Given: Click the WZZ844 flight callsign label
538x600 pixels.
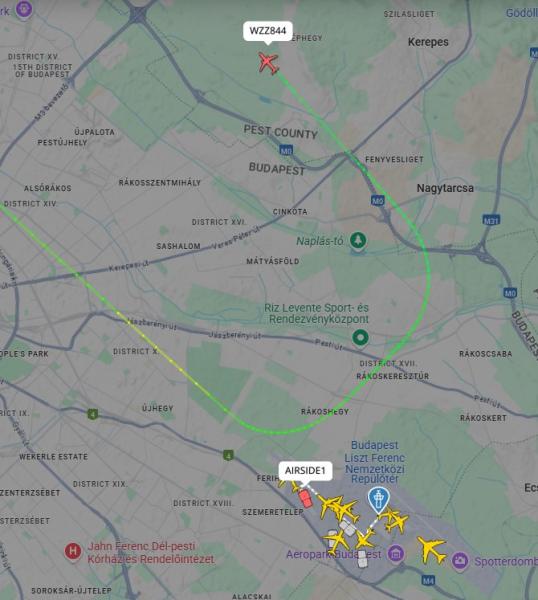Looking at the screenshot, I should [x=268, y=31].
